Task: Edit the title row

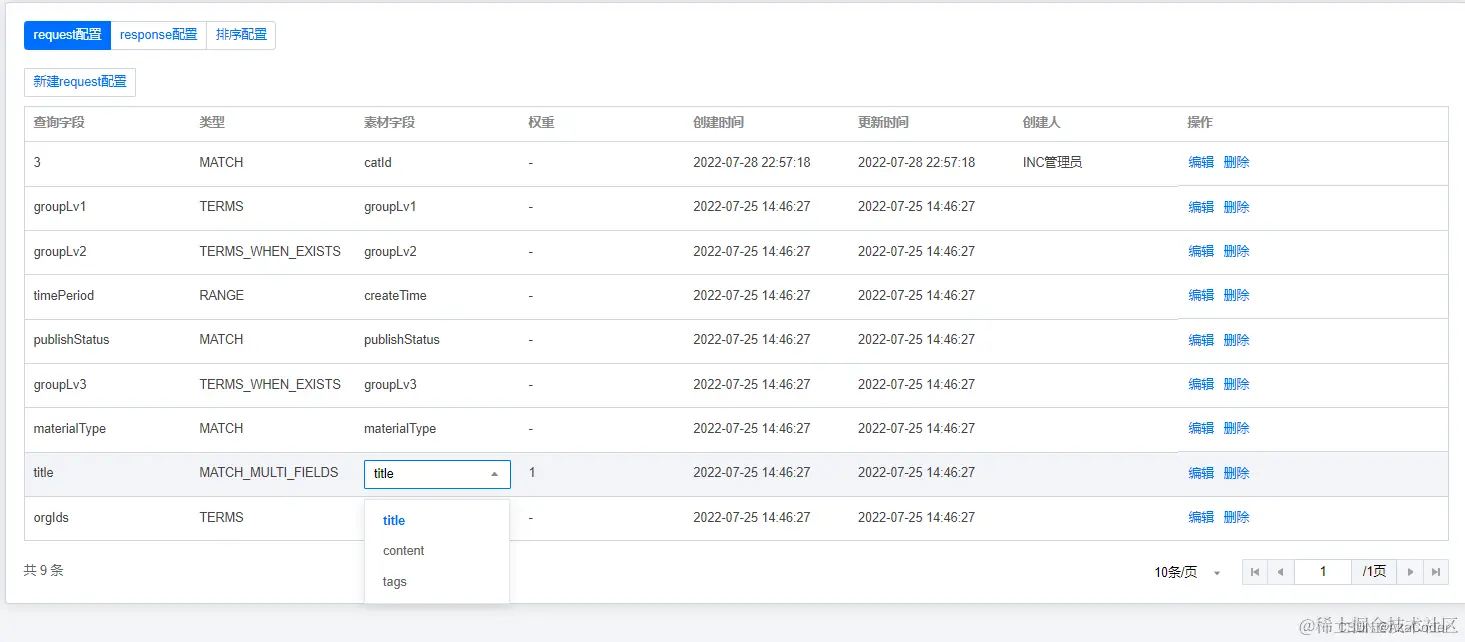Action: click(x=1201, y=473)
